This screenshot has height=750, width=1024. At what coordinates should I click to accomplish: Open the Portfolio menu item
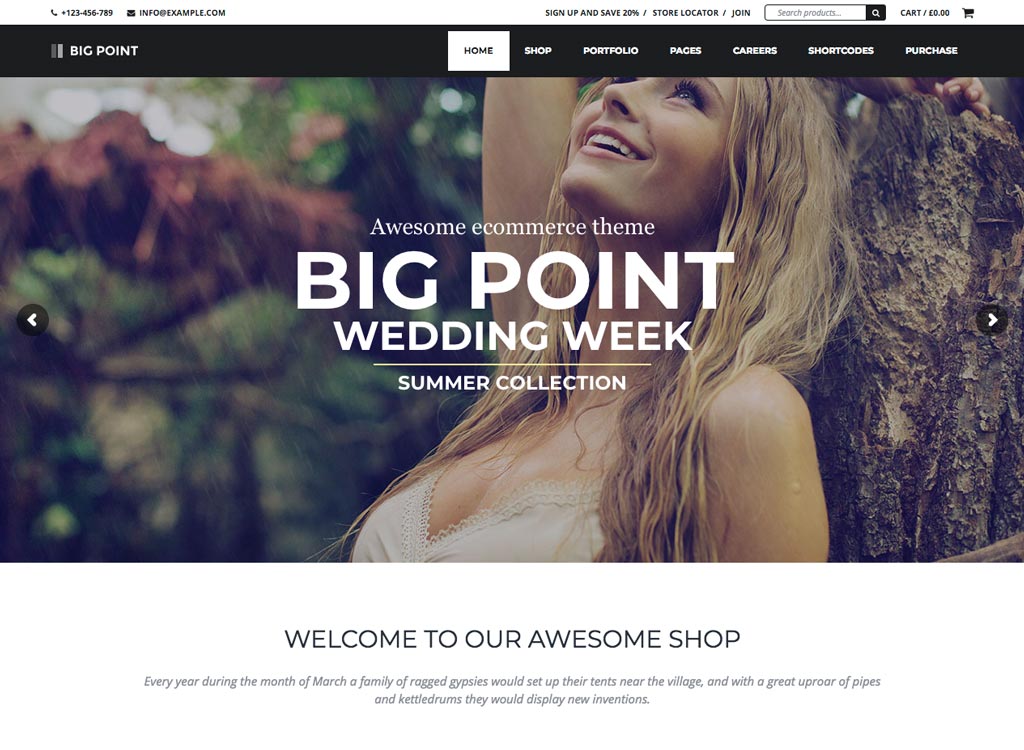(x=611, y=50)
